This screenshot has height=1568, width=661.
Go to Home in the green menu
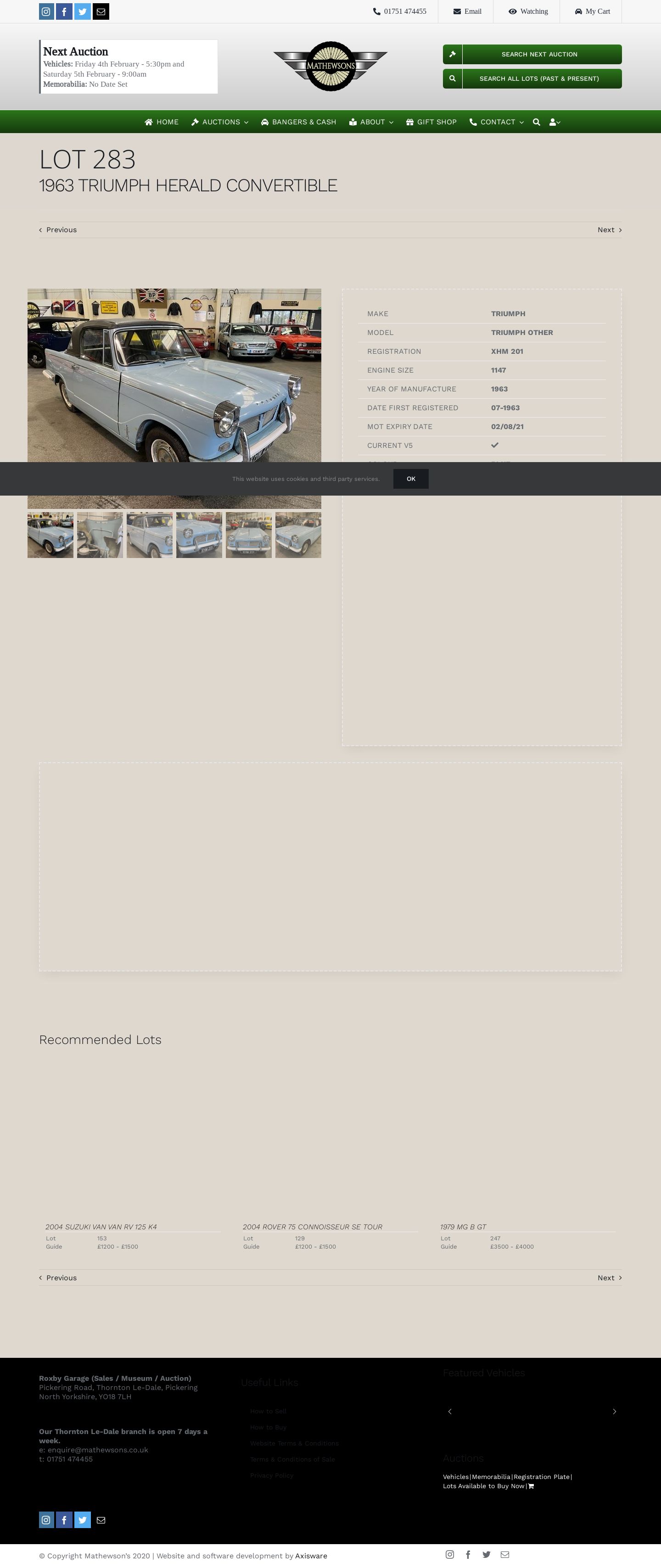pyautogui.click(x=161, y=122)
